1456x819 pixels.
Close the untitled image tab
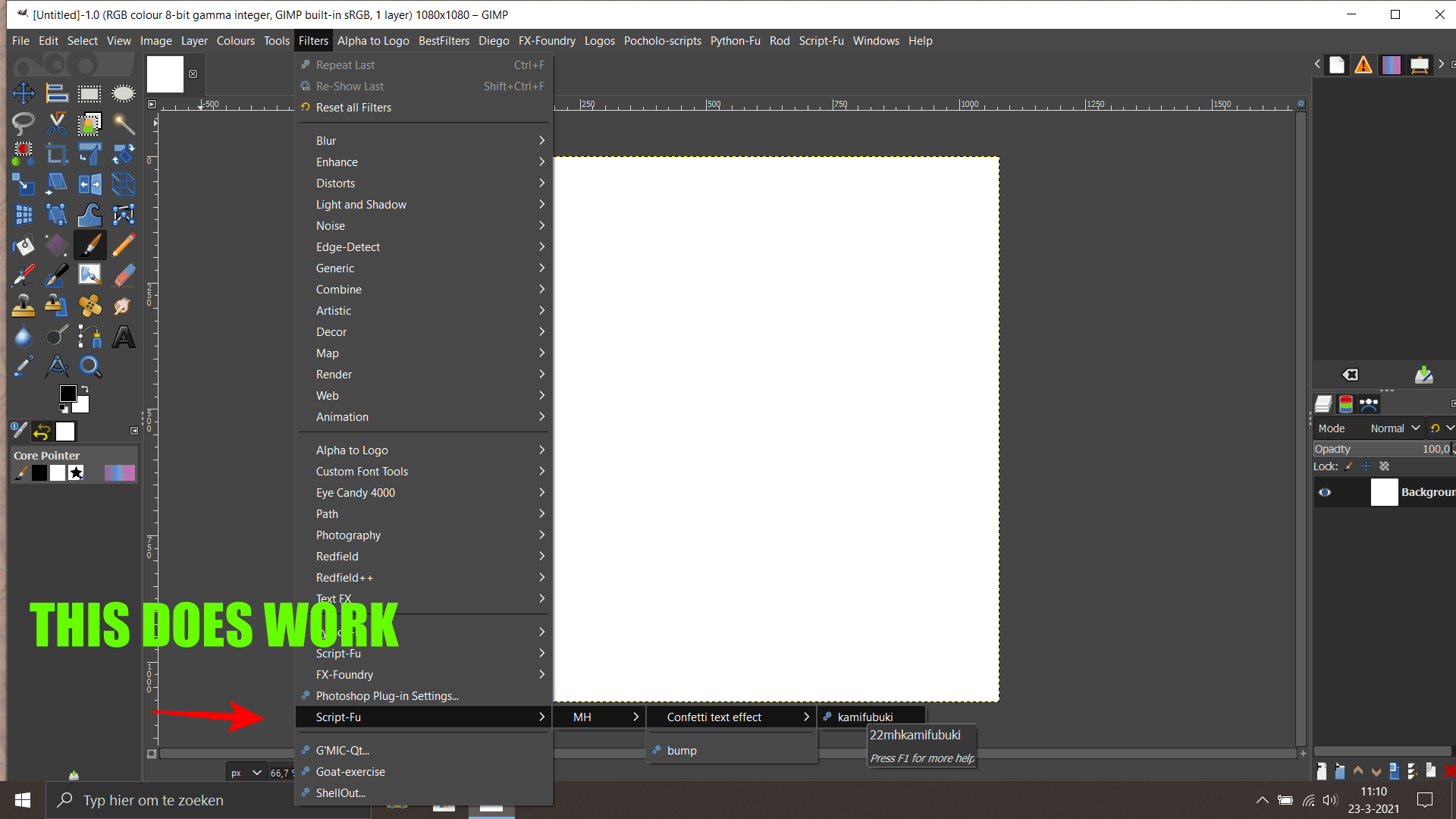(x=193, y=74)
